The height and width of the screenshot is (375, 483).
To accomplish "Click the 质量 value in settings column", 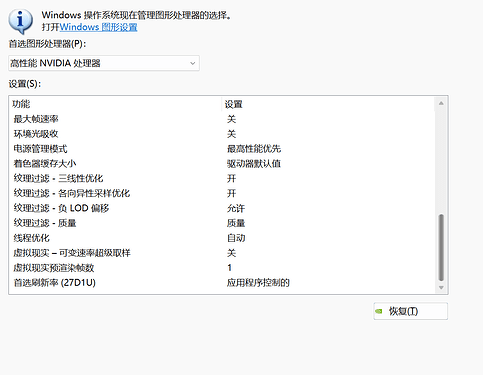I will pyautogui.click(x=236, y=223).
